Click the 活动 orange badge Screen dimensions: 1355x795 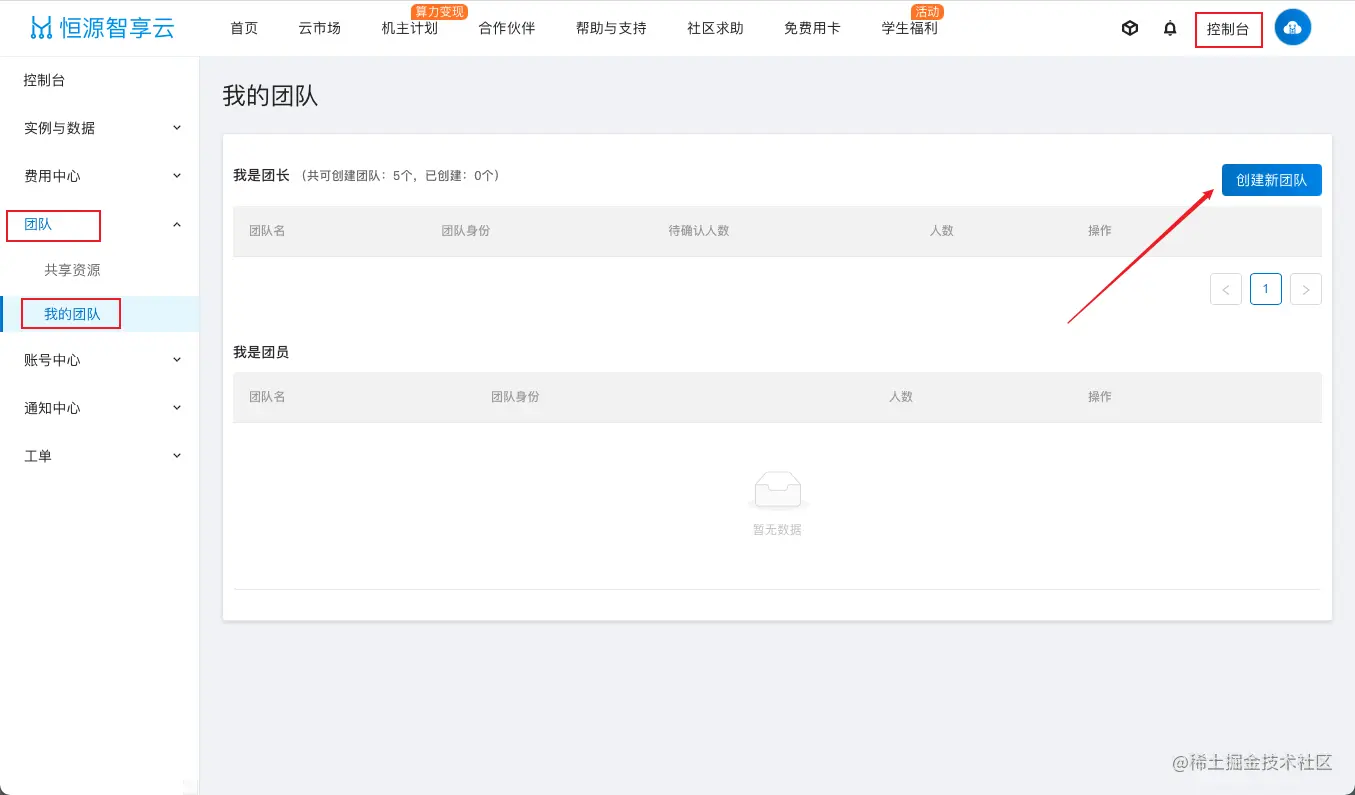point(927,12)
